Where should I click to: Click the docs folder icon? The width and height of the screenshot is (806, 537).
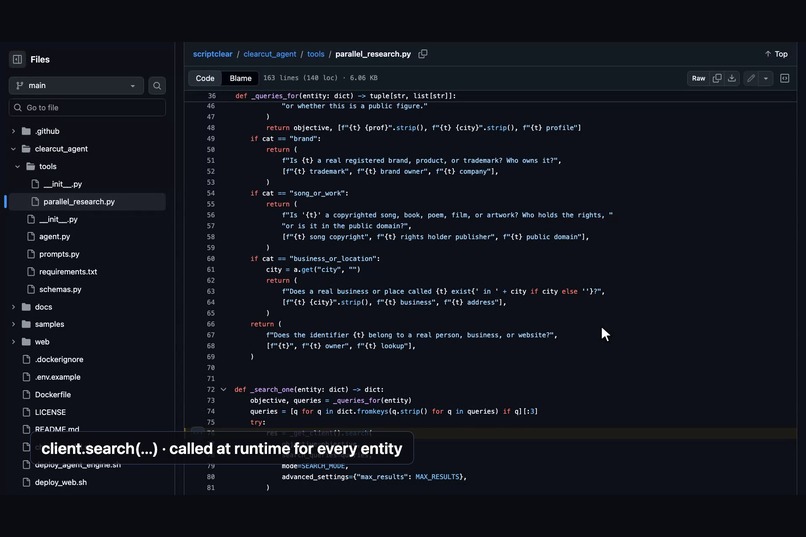pyautogui.click(x=26, y=307)
